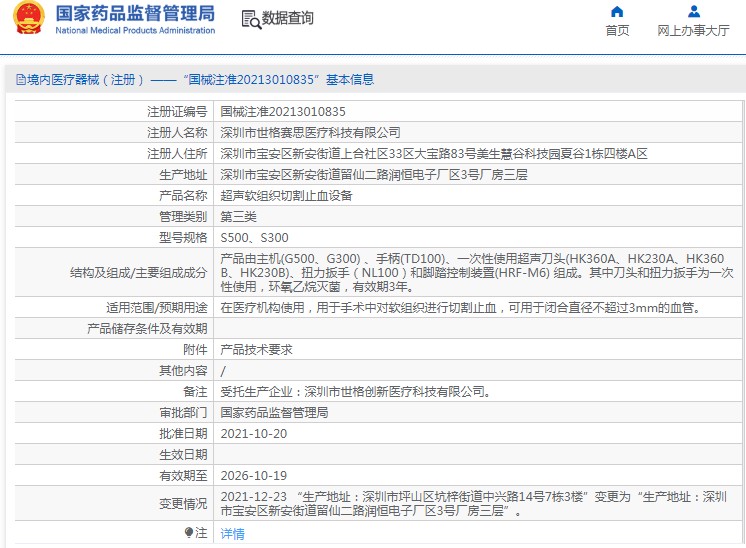Click the 注册证编号 label
Viewport: 746px width, 548px height.
(177, 112)
